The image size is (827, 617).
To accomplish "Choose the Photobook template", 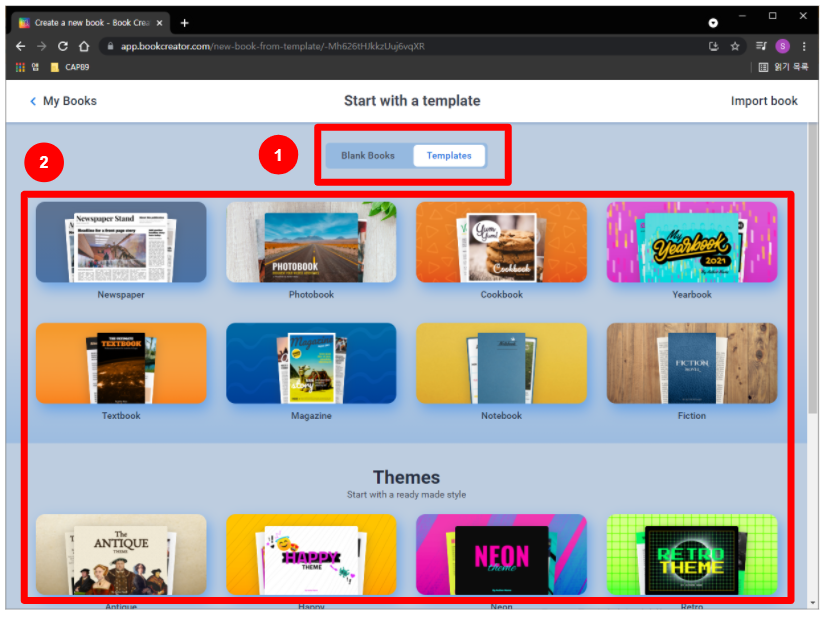I will pyautogui.click(x=311, y=242).
